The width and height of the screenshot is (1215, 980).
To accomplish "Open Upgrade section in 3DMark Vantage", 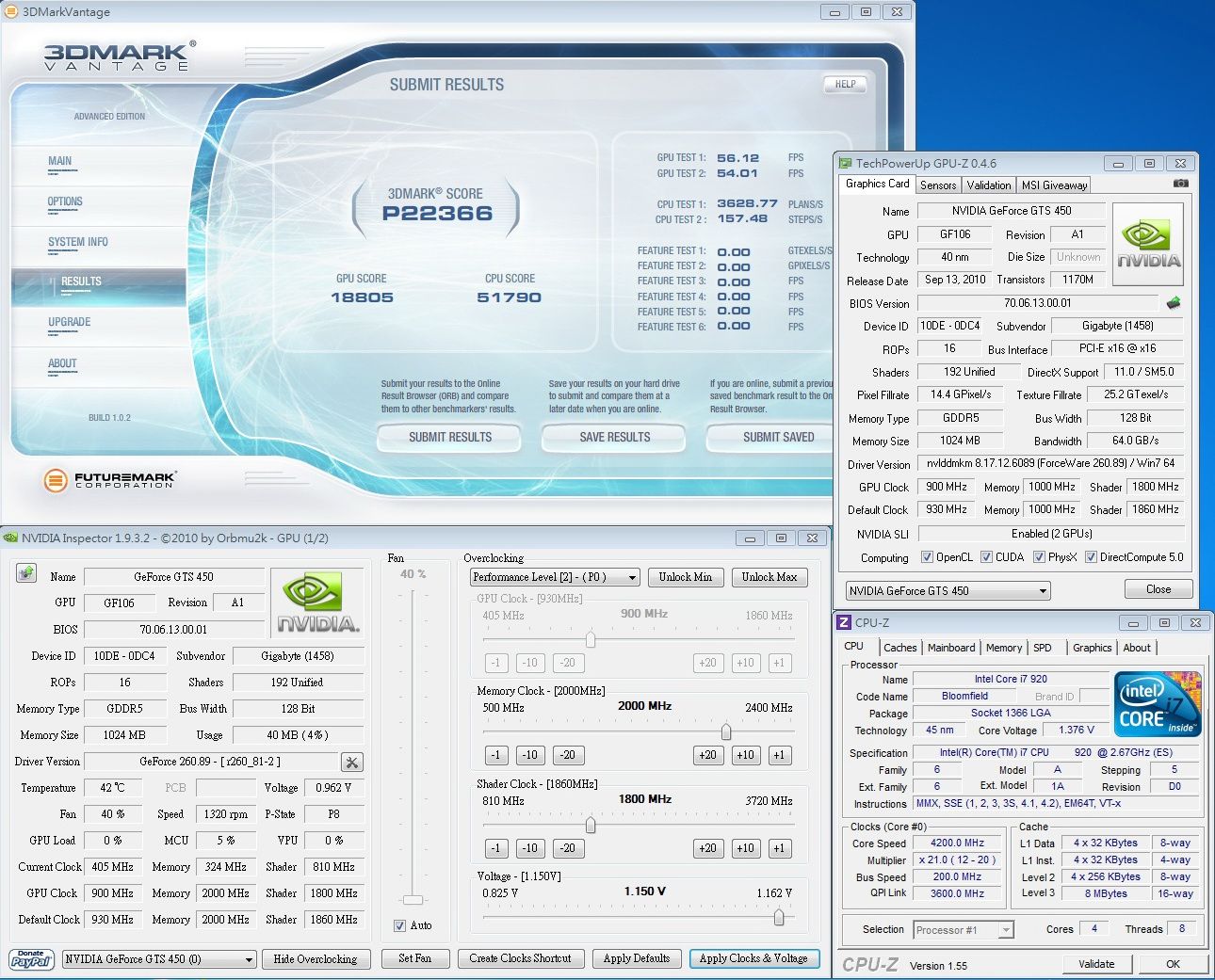I will 70,322.
